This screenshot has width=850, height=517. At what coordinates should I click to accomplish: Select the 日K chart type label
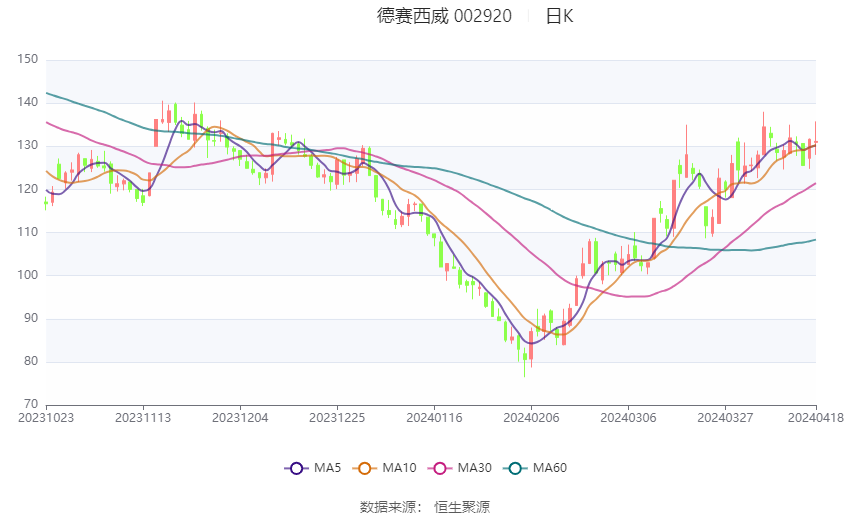coord(559,16)
